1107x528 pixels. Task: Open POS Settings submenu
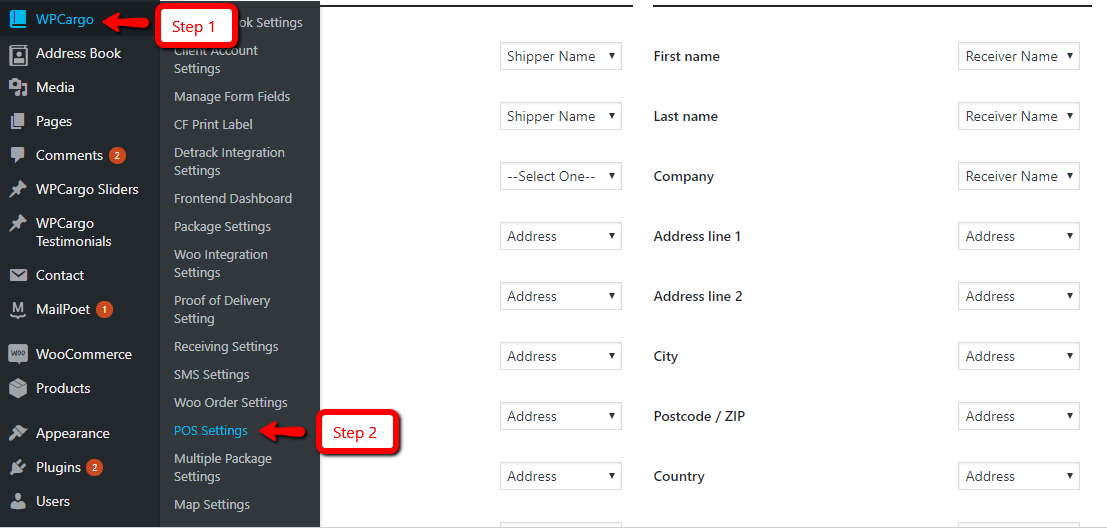[210, 431]
